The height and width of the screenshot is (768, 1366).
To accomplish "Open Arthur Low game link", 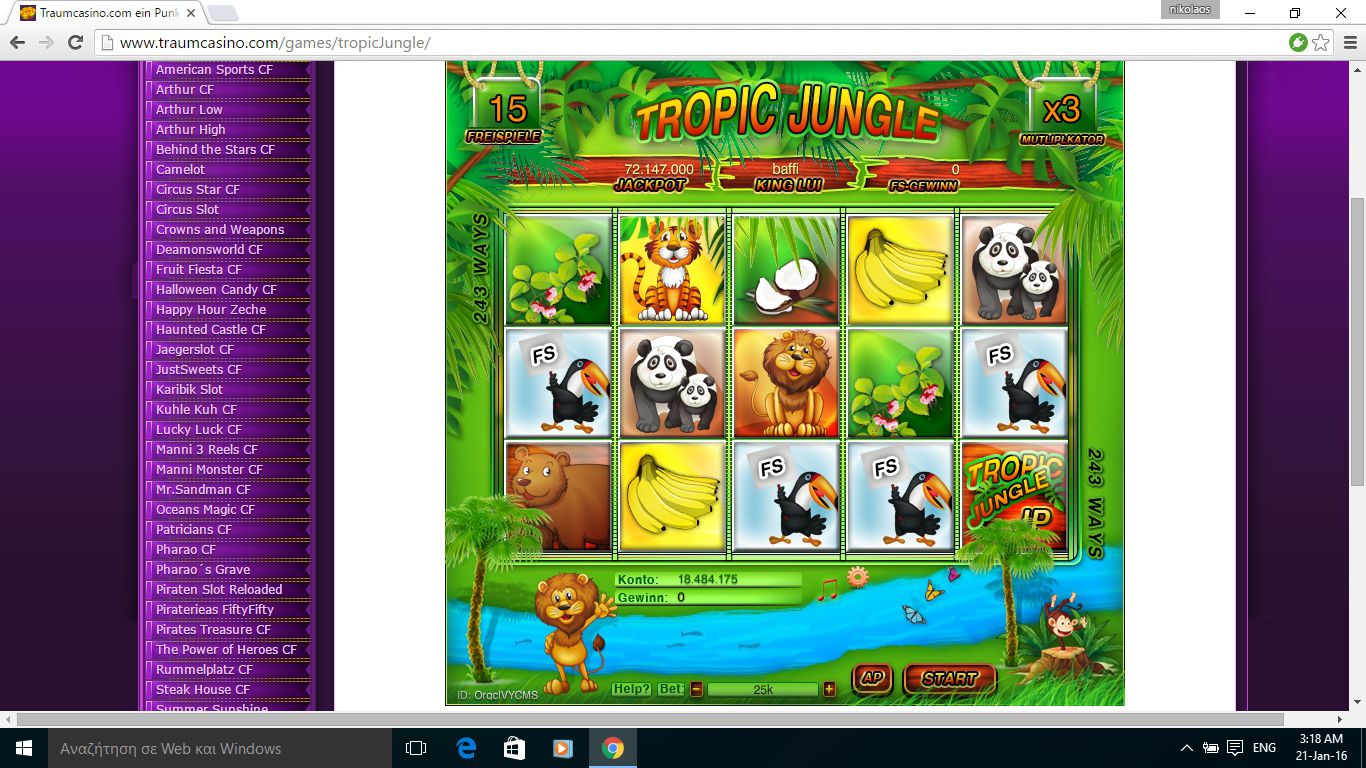I will pos(189,109).
